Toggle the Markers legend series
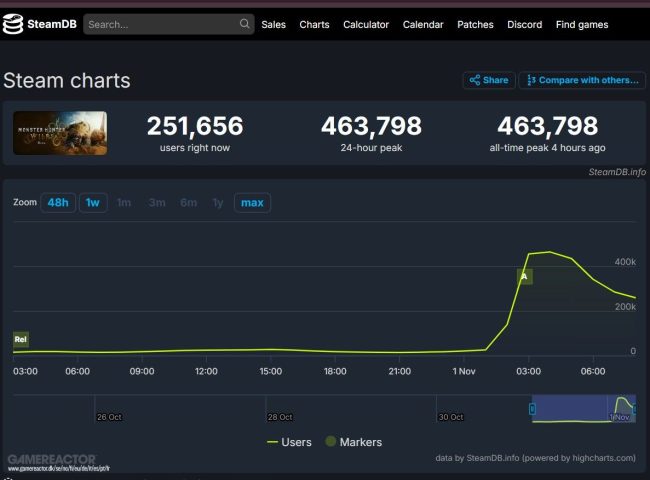Screen dimensions: 650x480 coord(354,442)
